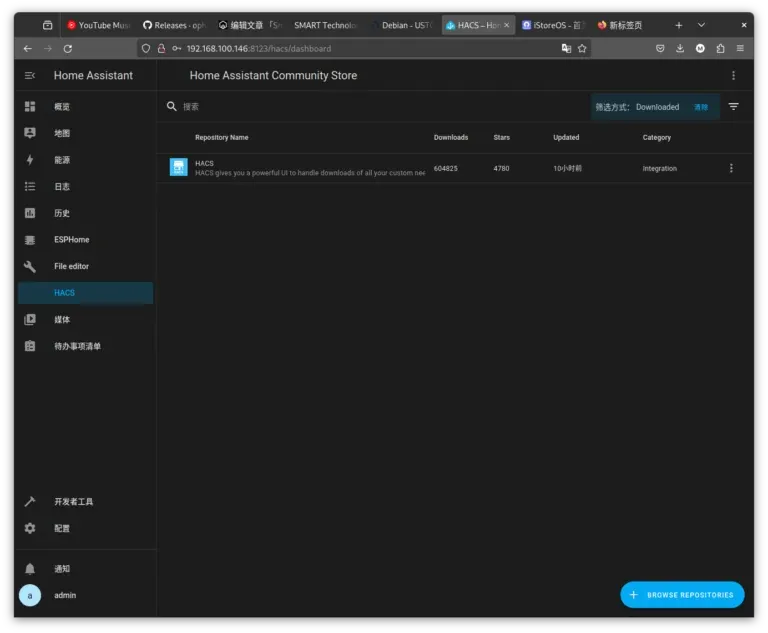This screenshot has height=633, width=768.
Task: Open ESPHome from the sidebar
Action: pyautogui.click(x=71, y=240)
